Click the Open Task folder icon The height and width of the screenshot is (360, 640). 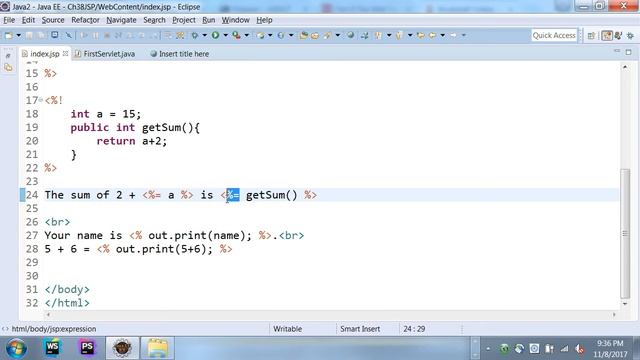click(x=315, y=36)
